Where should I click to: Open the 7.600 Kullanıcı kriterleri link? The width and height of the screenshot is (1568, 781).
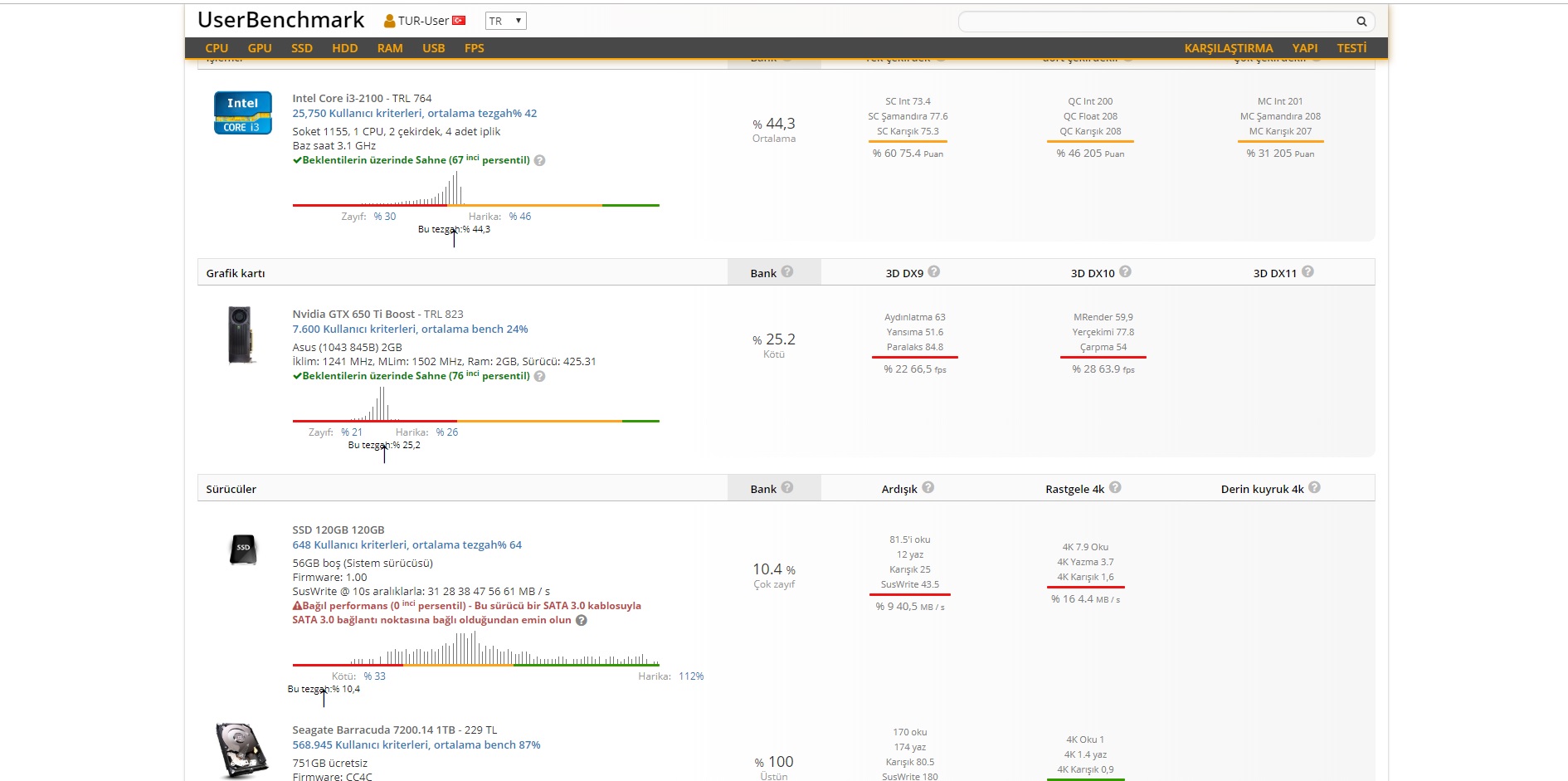[410, 329]
